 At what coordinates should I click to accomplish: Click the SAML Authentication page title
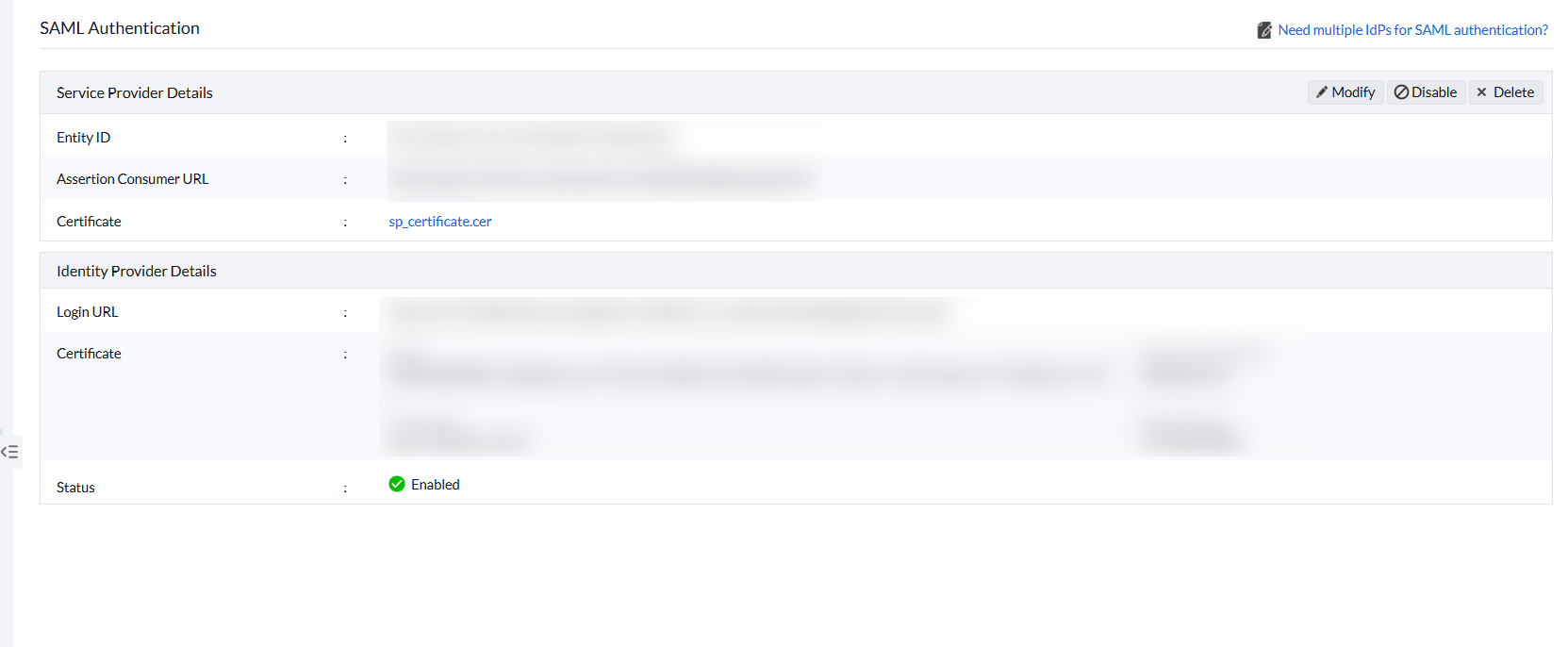(120, 28)
